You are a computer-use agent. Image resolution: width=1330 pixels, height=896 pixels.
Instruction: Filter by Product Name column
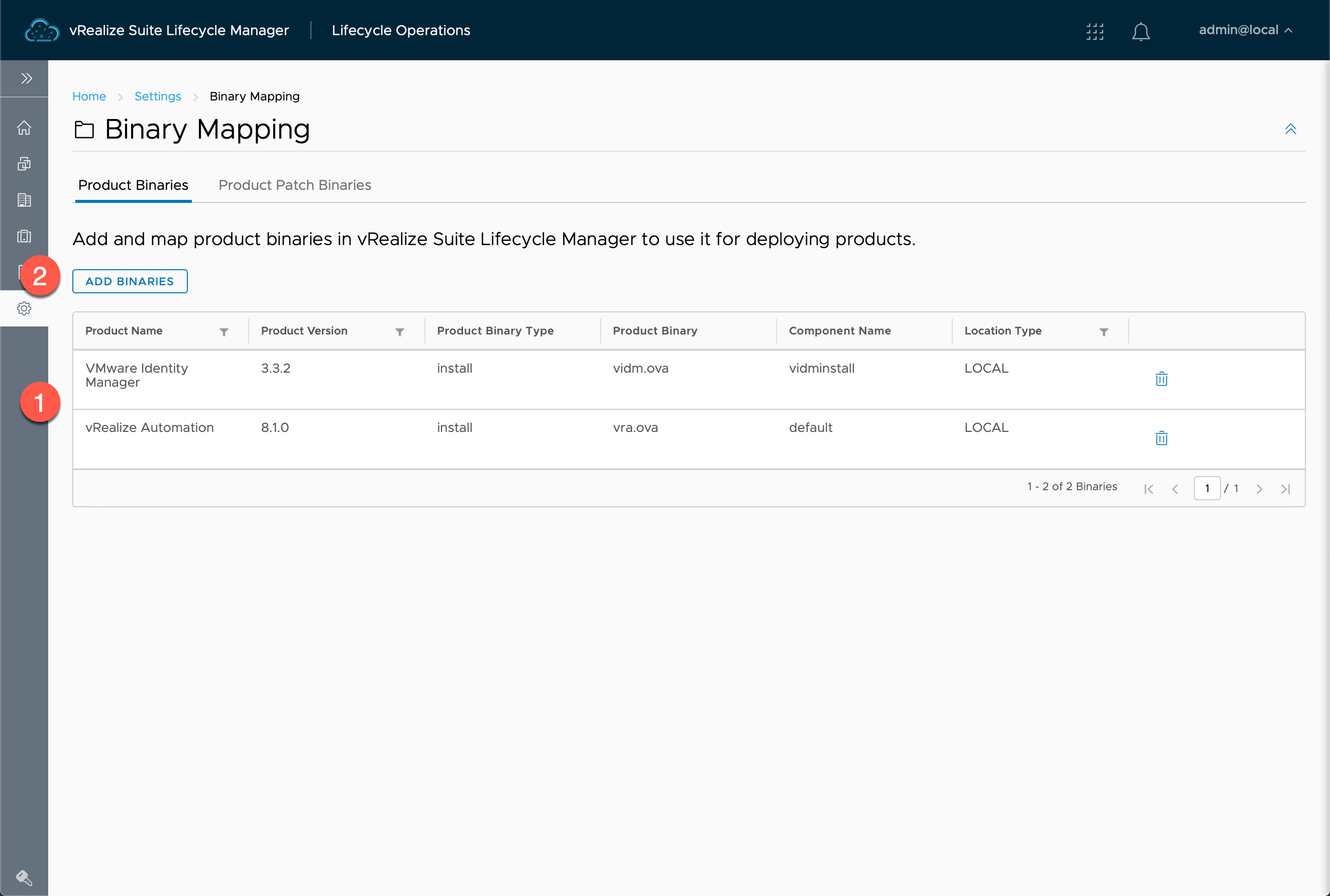point(225,330)
